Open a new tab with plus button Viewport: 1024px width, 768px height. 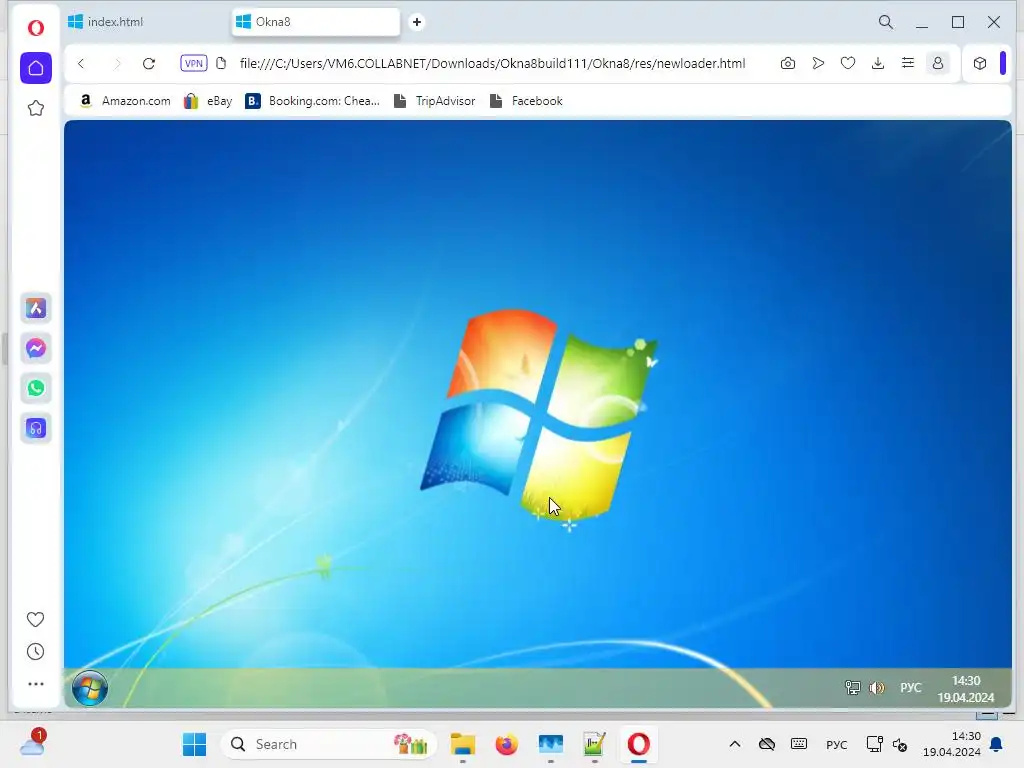(417, 22)
